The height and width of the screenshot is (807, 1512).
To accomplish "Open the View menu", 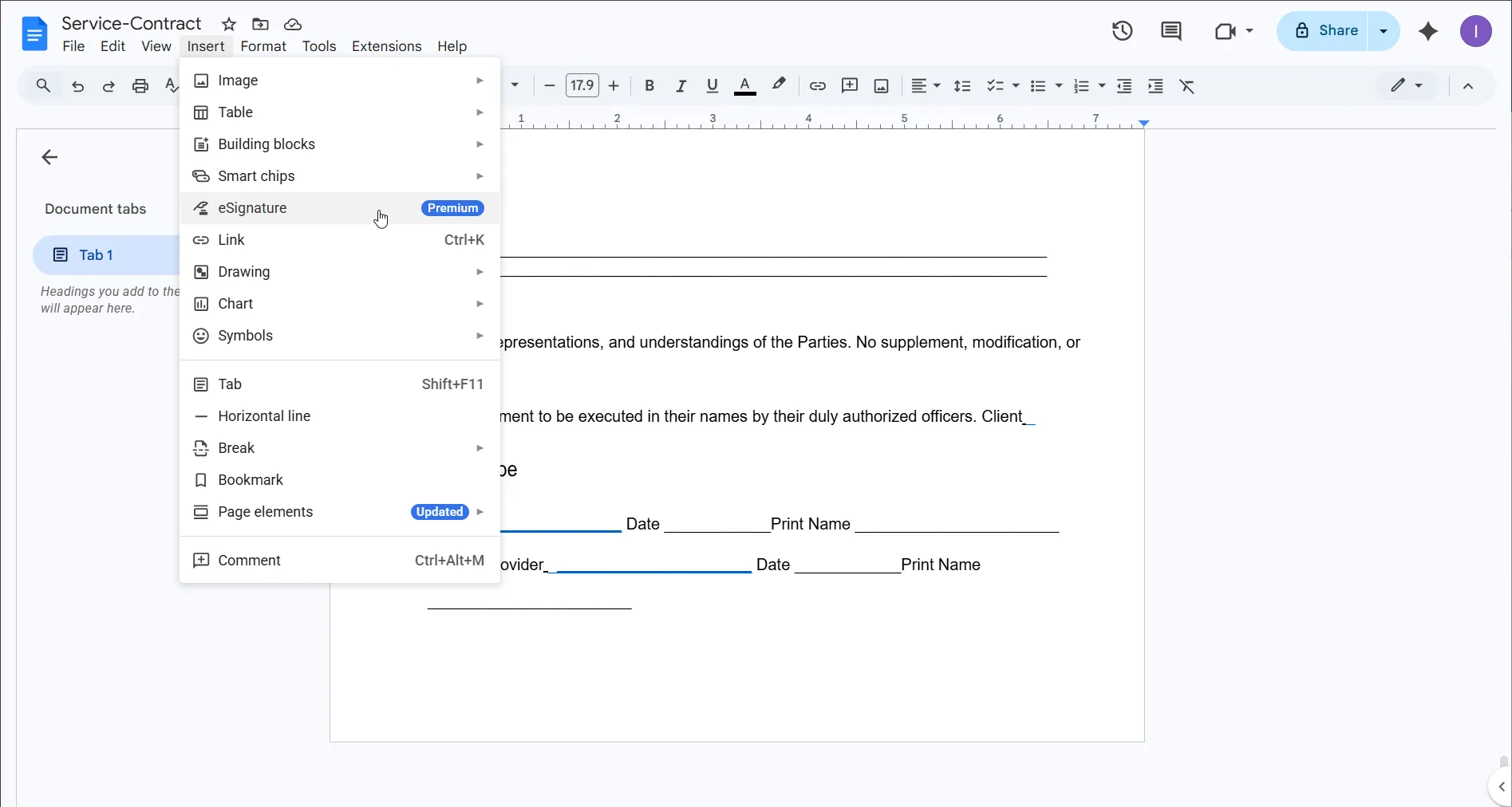I will [156, 46].
